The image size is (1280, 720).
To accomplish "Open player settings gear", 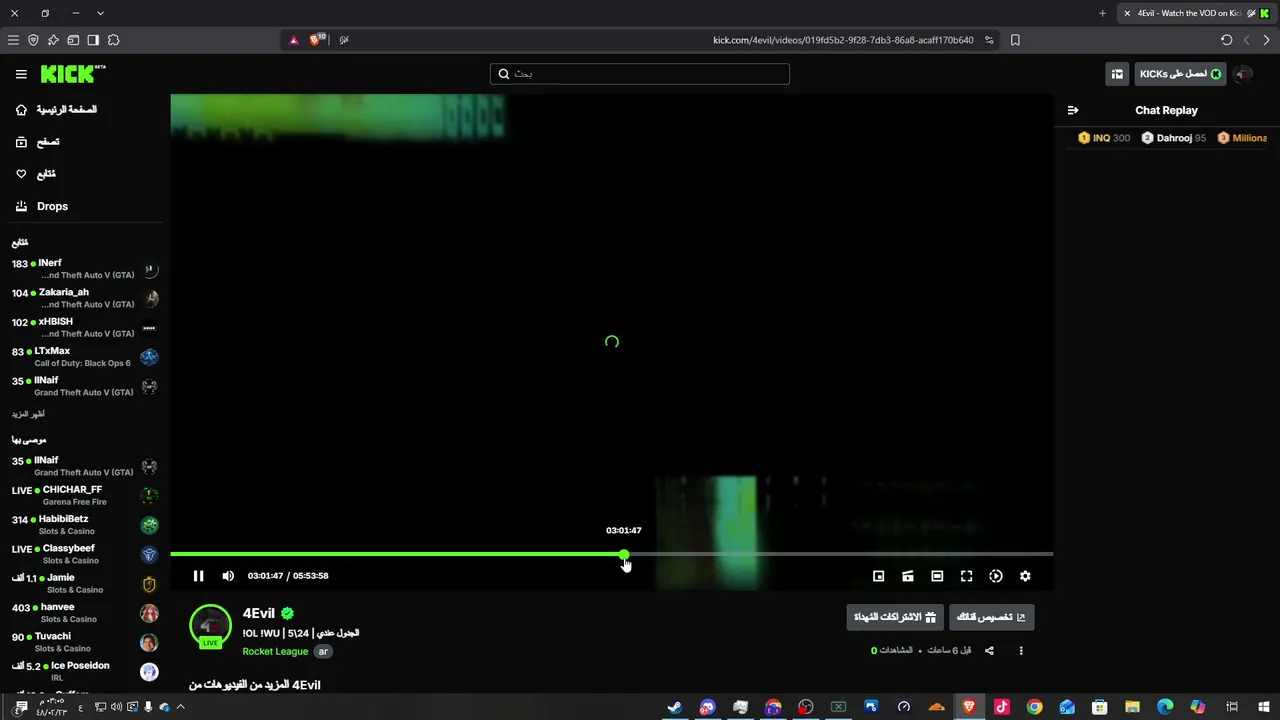I will (1025, 576).
